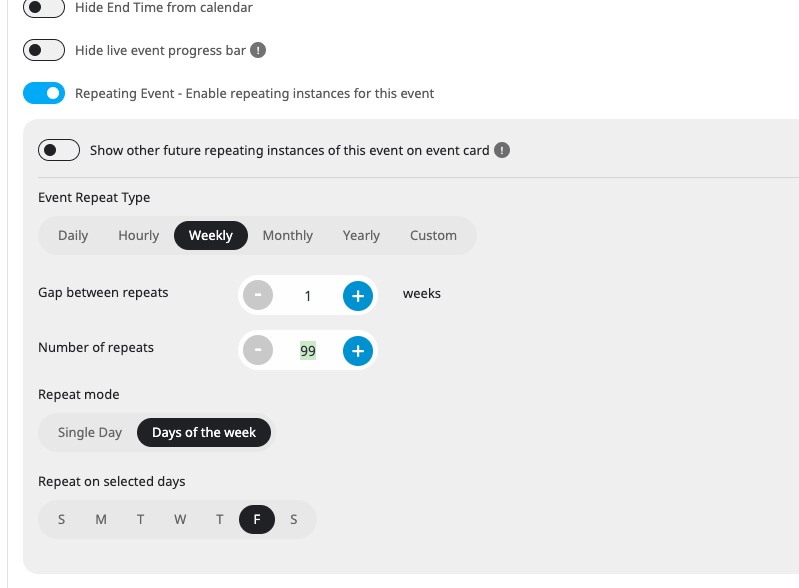
Task: Click info icon beside Hide live event progress bar
Action: point(258,50)
